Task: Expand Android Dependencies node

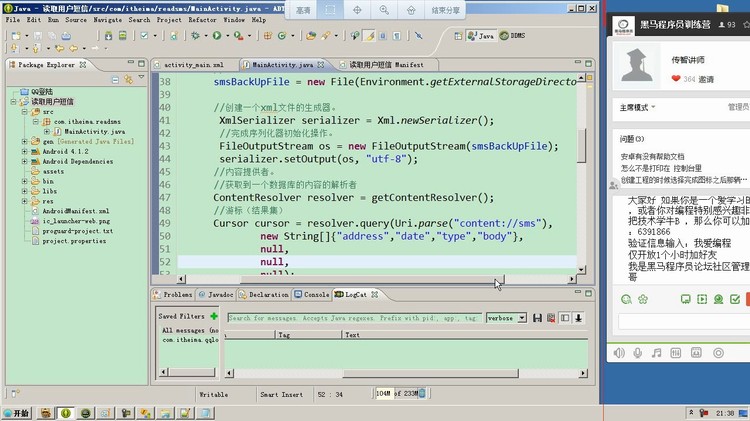Action: pyautogui.click(x=24, y=161)
